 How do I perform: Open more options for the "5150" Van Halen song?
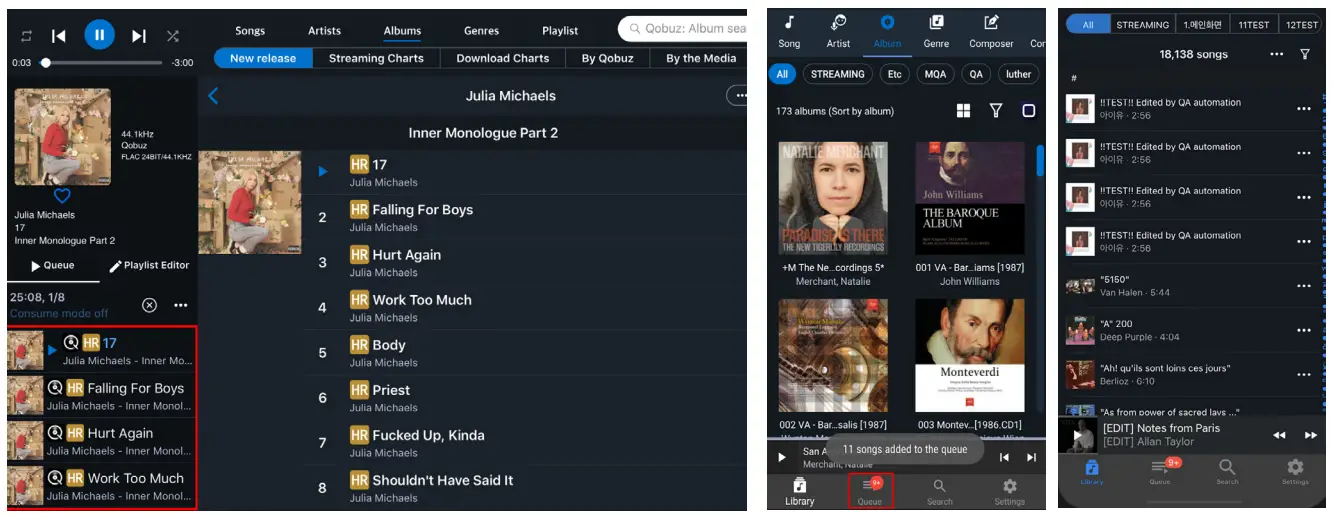(1304, 286)
